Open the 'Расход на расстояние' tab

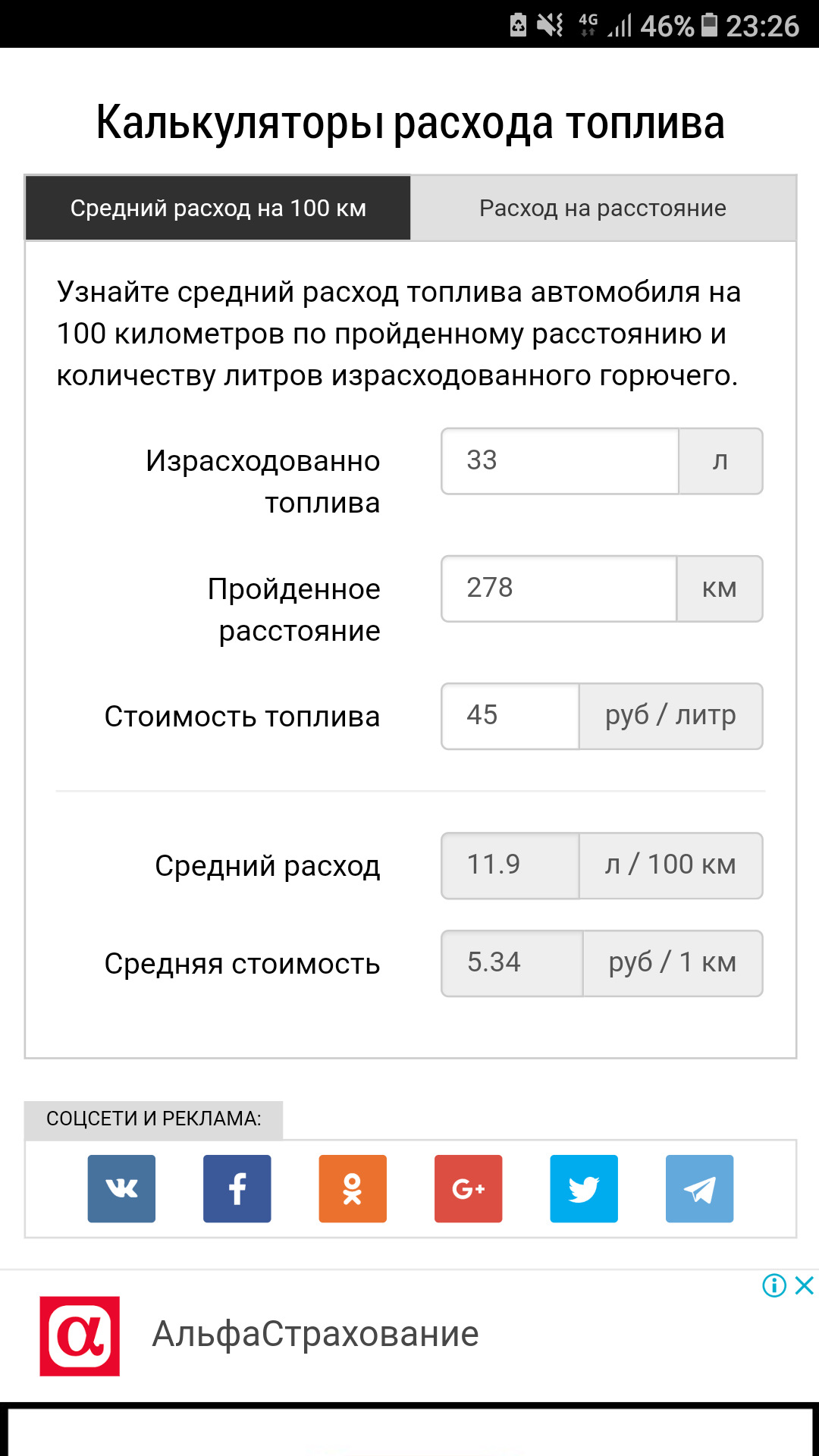[x=603, y=208]
